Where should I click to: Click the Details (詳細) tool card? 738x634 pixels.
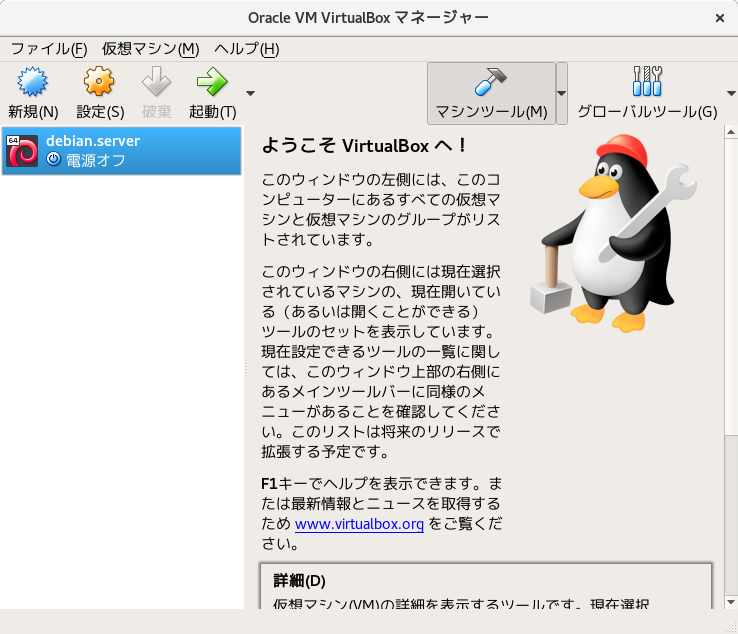[x=486, y=586]
